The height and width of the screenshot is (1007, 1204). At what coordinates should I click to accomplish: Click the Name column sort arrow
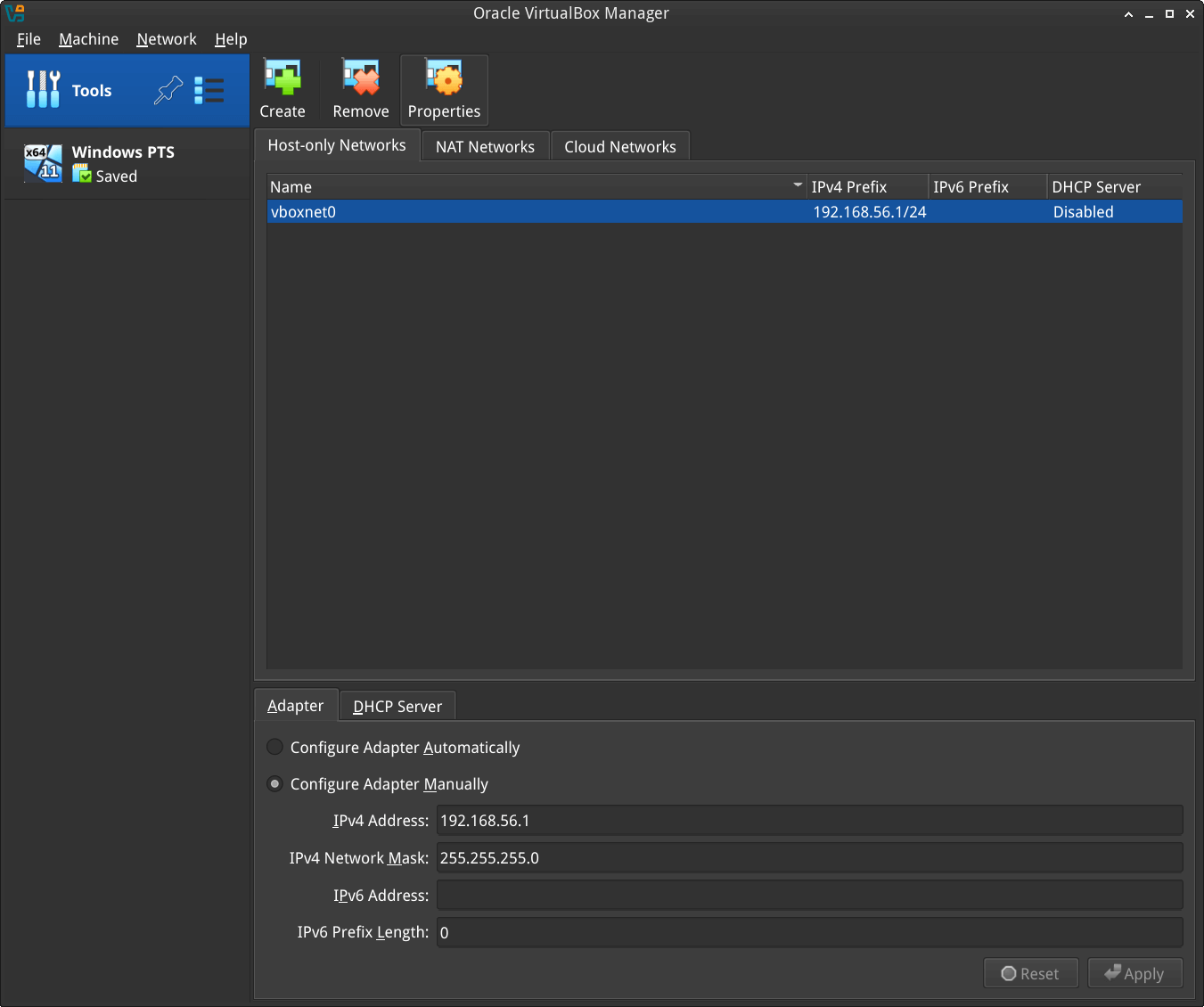pyautogui.click(x=797, y=185)
